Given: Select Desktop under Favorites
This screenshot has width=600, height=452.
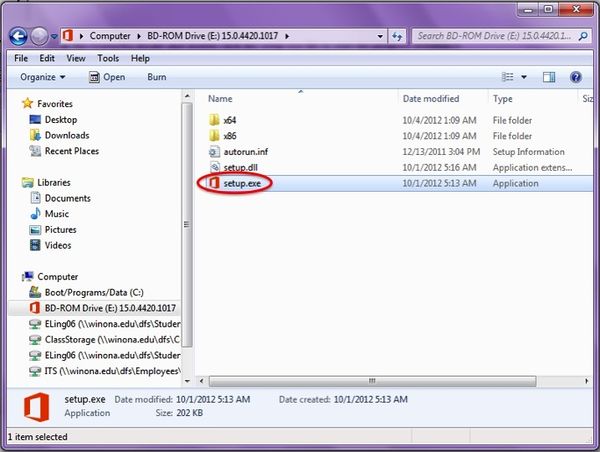Looking at the screenshot, I should (61, 119).
